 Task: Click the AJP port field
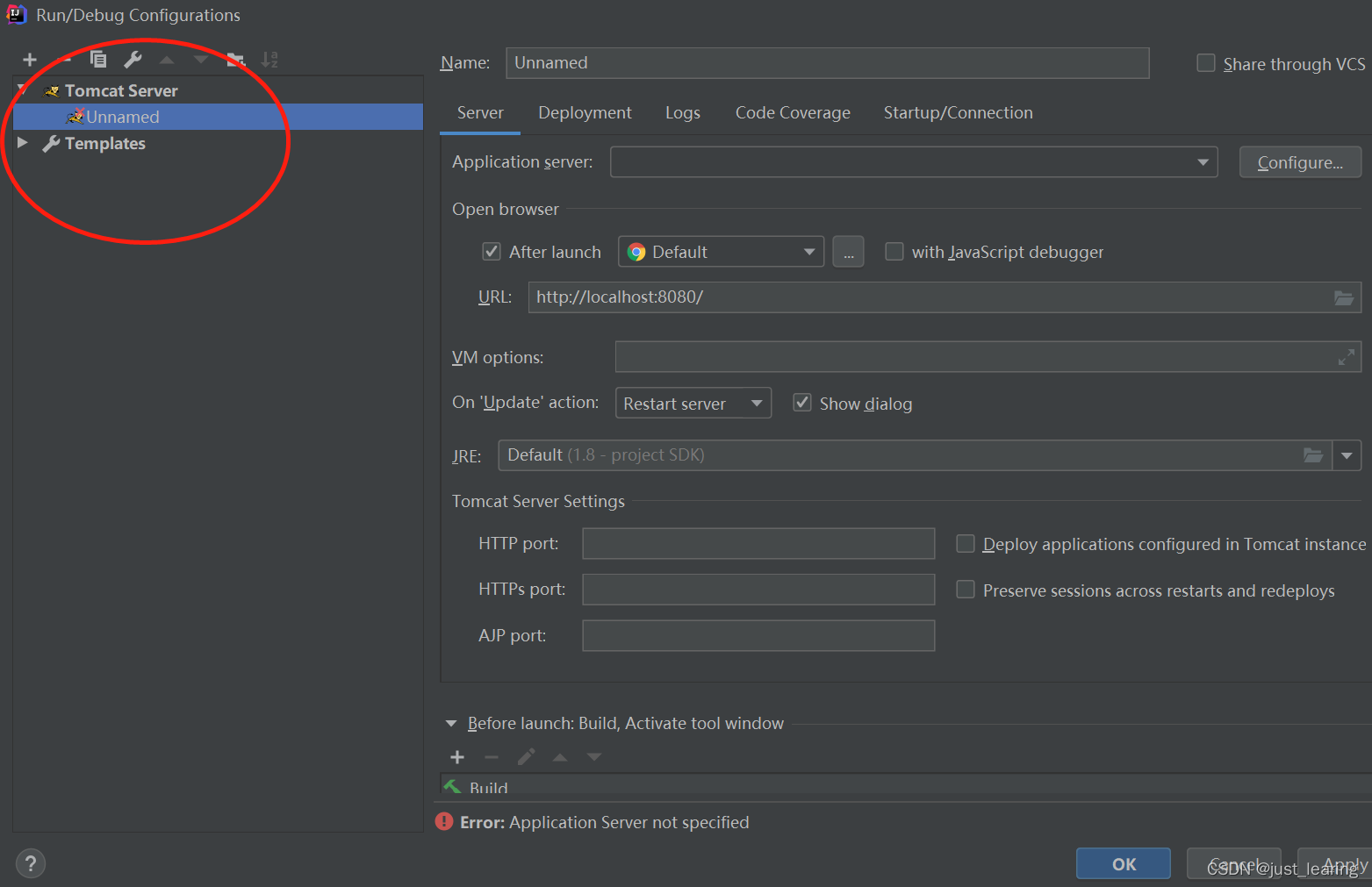[x=758, y=636]
